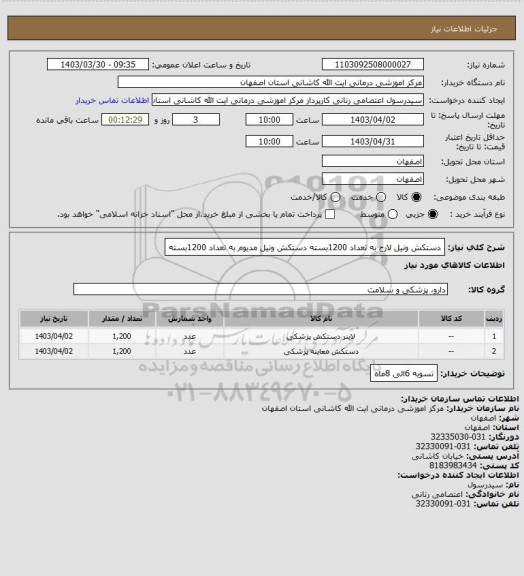
Task: Select the row item لاینر دستکش پزشکی
Action: pos(321,336)
